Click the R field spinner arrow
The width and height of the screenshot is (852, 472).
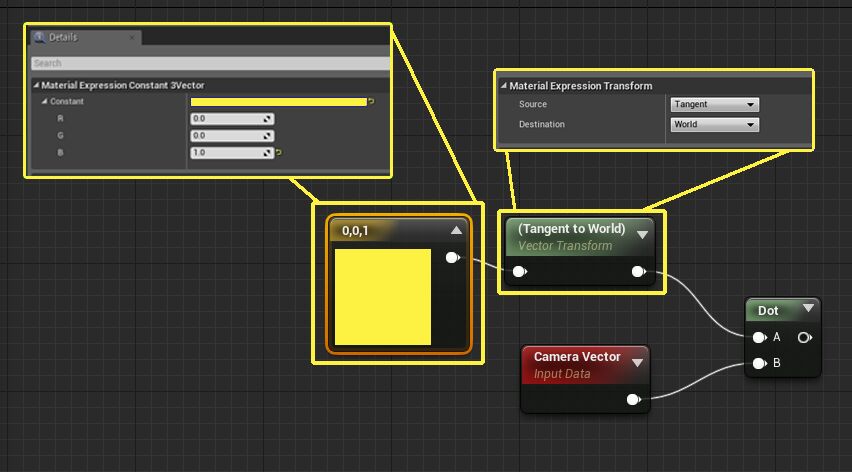[x=267, y=119]
